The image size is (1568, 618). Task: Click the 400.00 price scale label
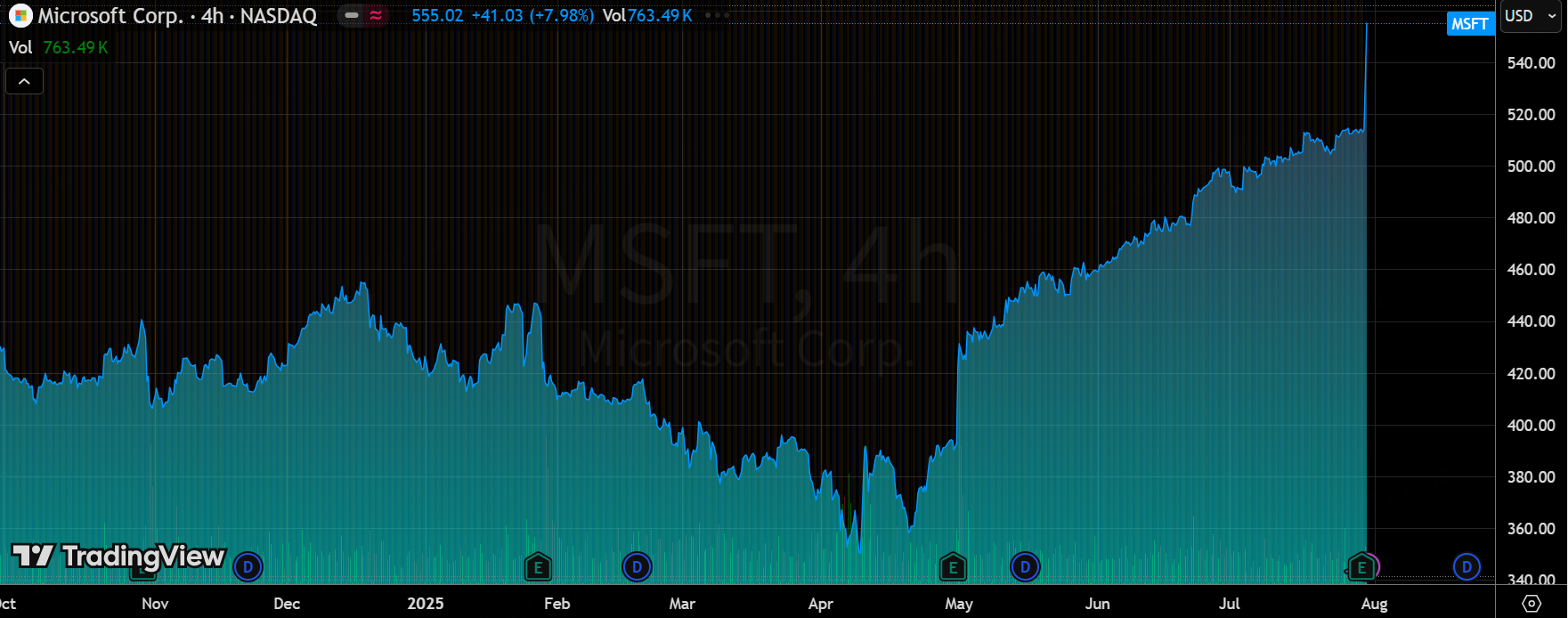(x=1531, y=426)
